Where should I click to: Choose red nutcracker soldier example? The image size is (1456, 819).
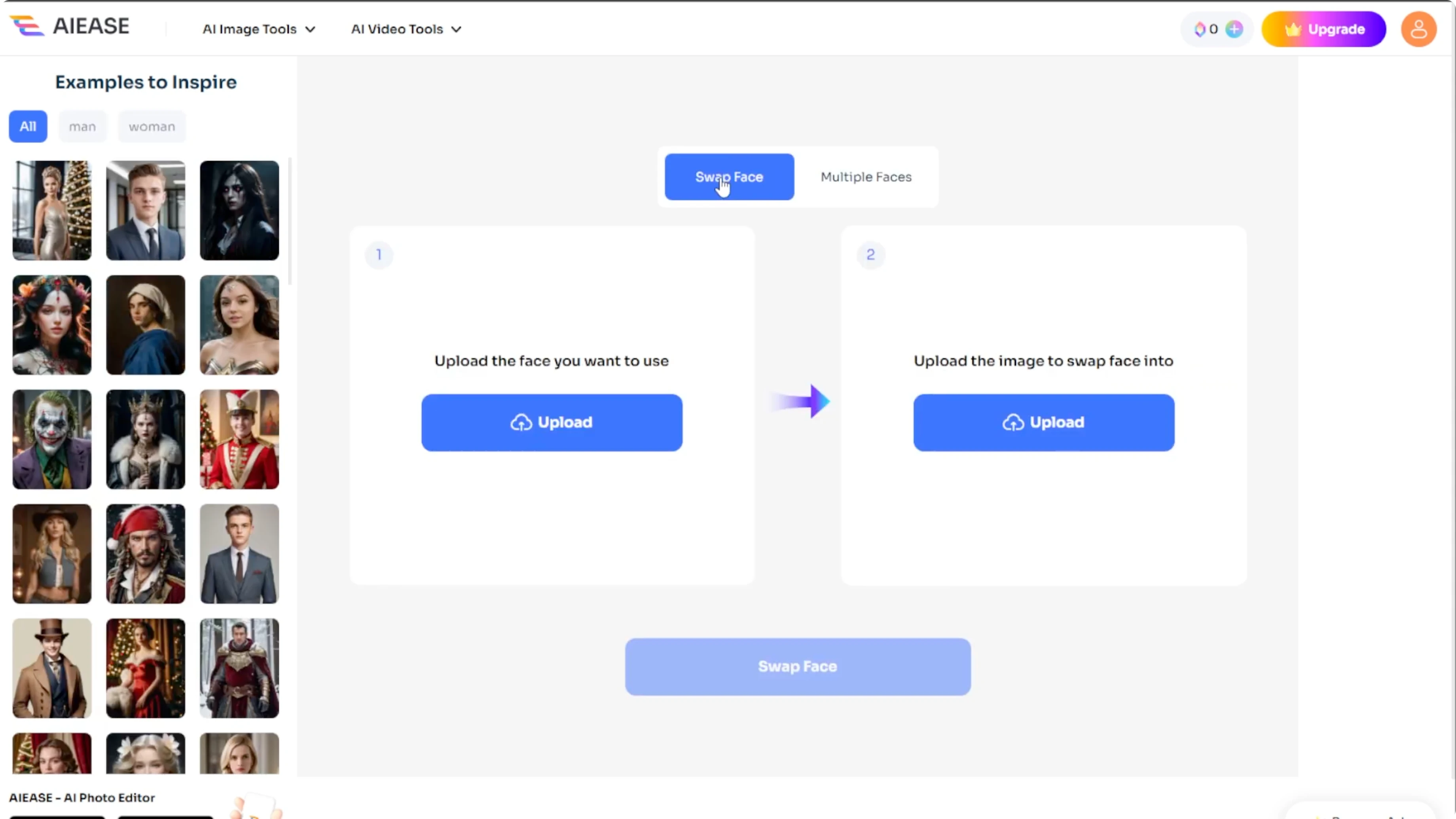pos(239,439)
